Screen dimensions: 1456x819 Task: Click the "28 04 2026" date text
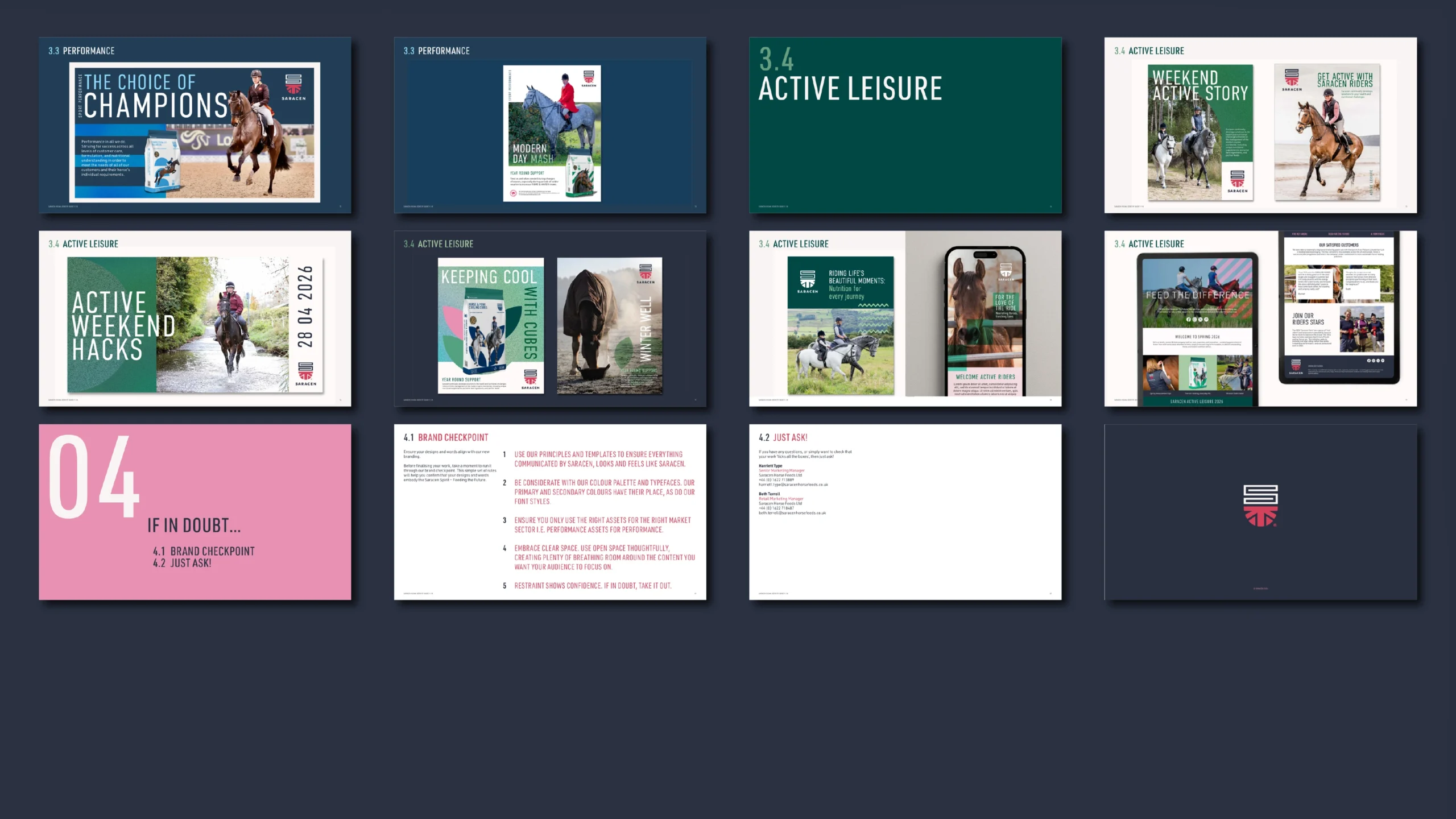pos(305,307)
